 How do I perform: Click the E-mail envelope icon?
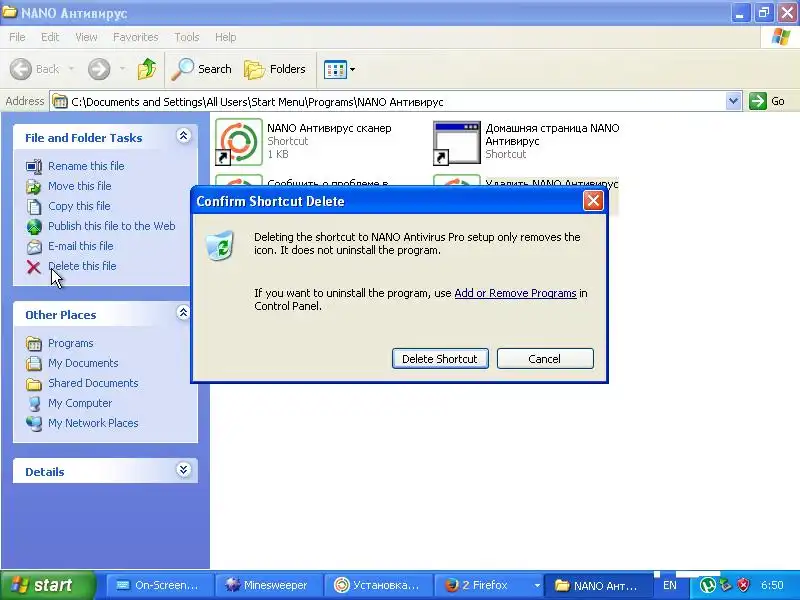34,246
